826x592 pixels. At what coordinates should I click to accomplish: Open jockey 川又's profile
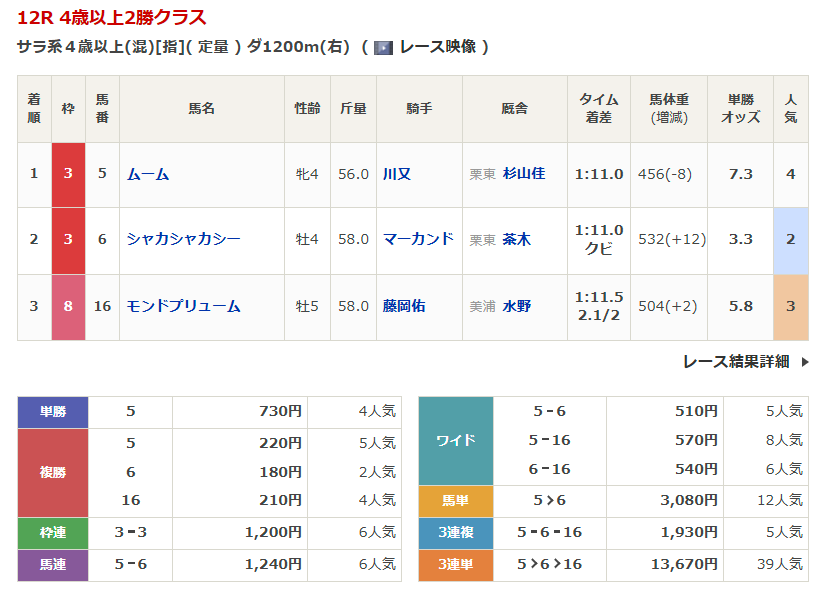(x=397, y=174)
